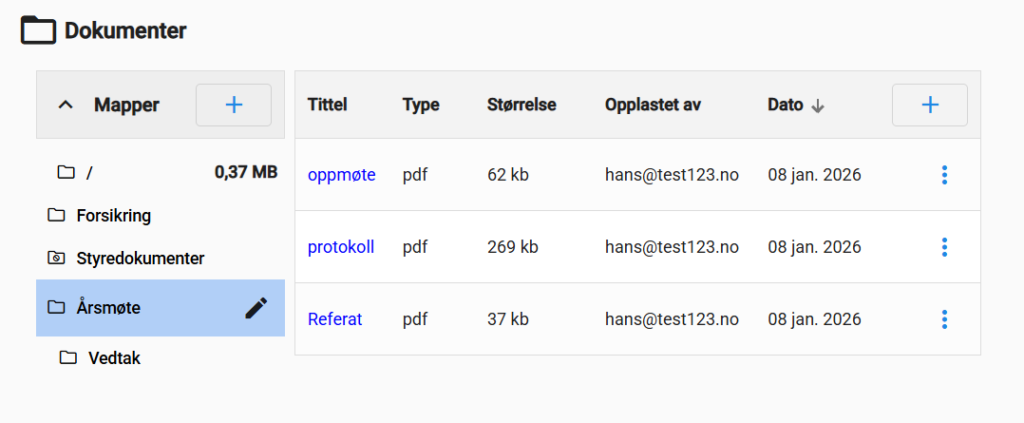This screenshot has width=1024, height=423.
Task: Sort by Størrelse column header
Action: [521, 105]
